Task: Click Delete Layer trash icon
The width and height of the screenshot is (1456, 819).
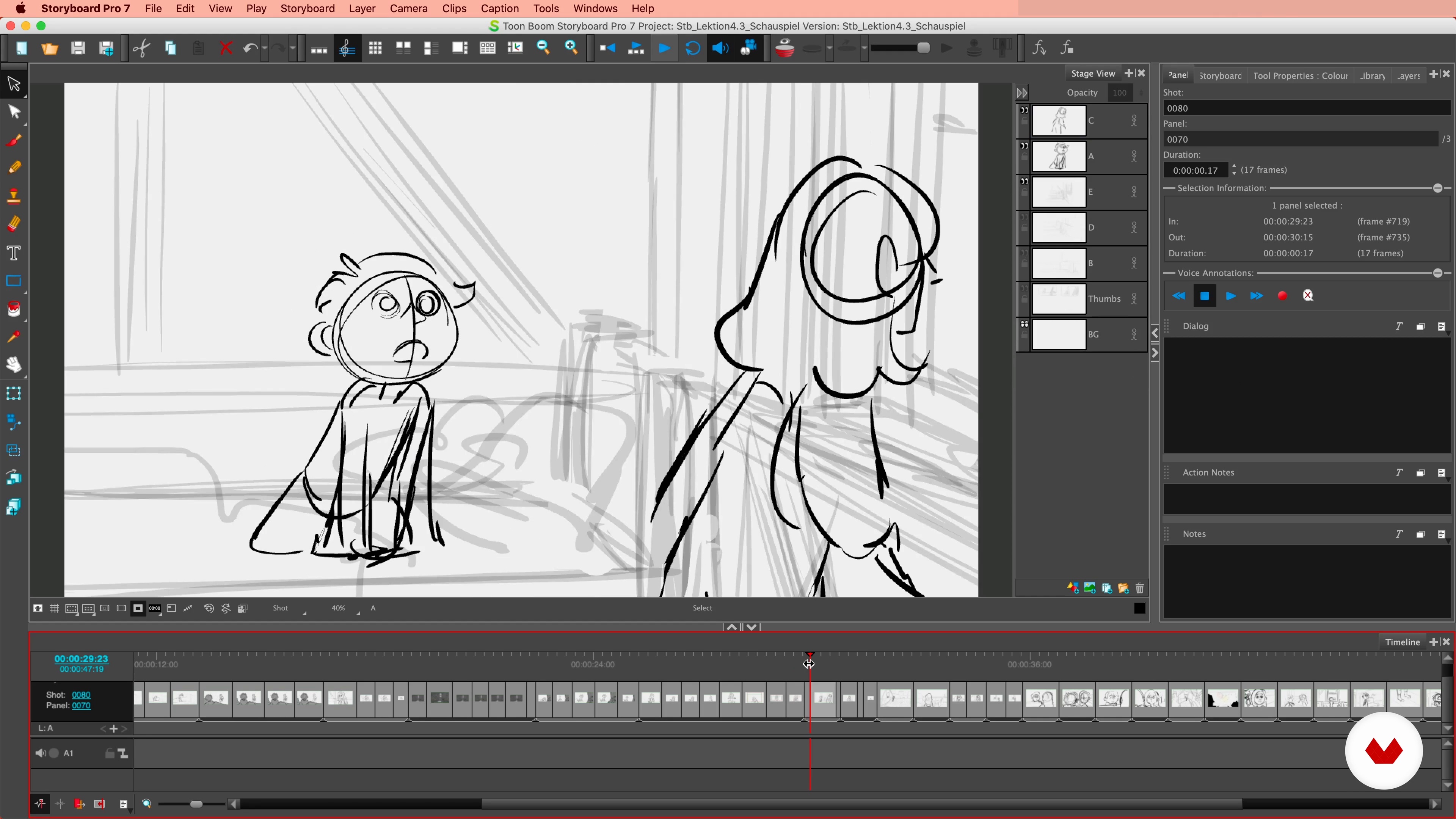Action: pos(1139,588)
